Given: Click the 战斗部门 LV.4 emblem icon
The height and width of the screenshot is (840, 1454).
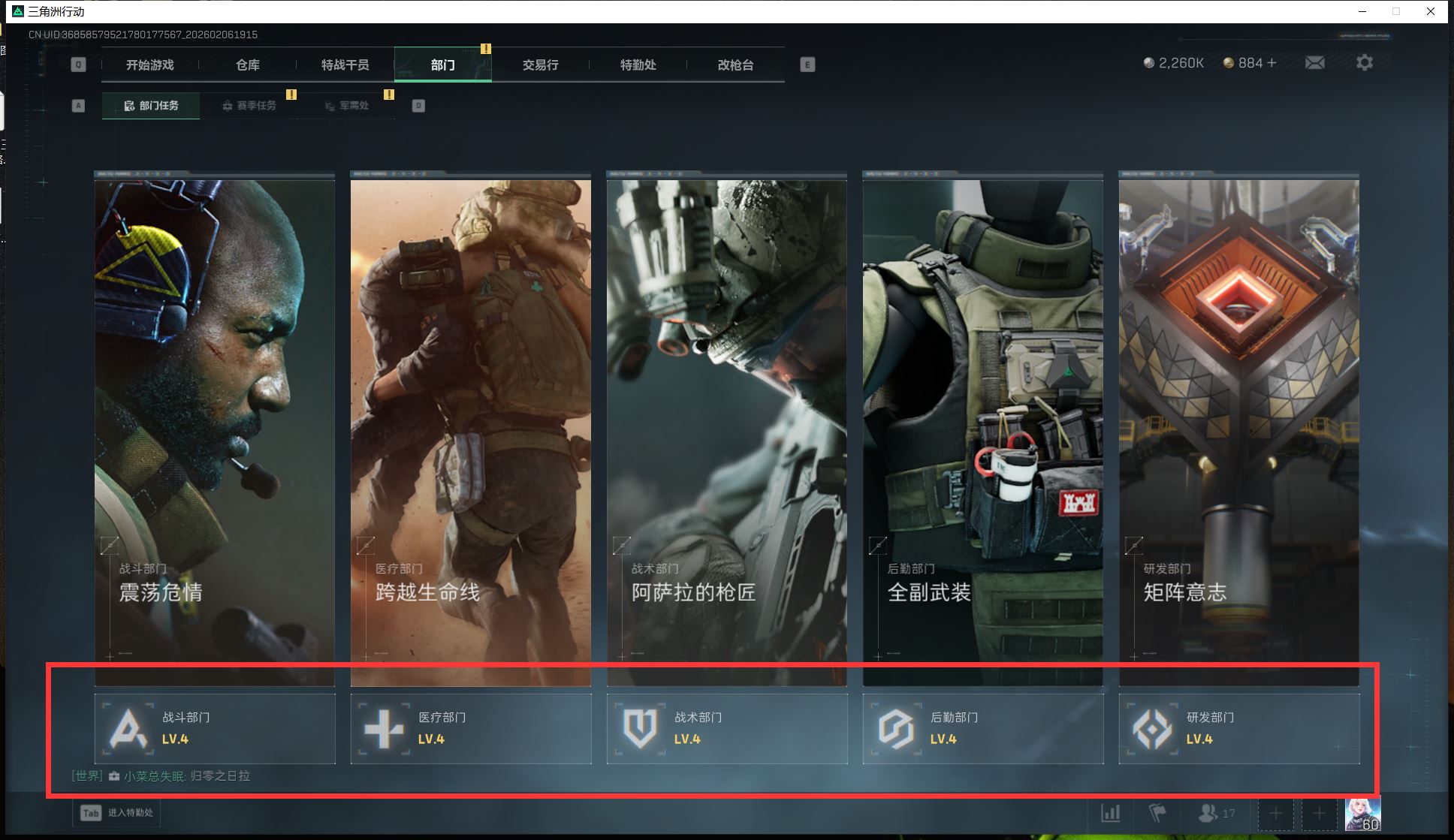Looking at the screenshot, I should 128,729.
